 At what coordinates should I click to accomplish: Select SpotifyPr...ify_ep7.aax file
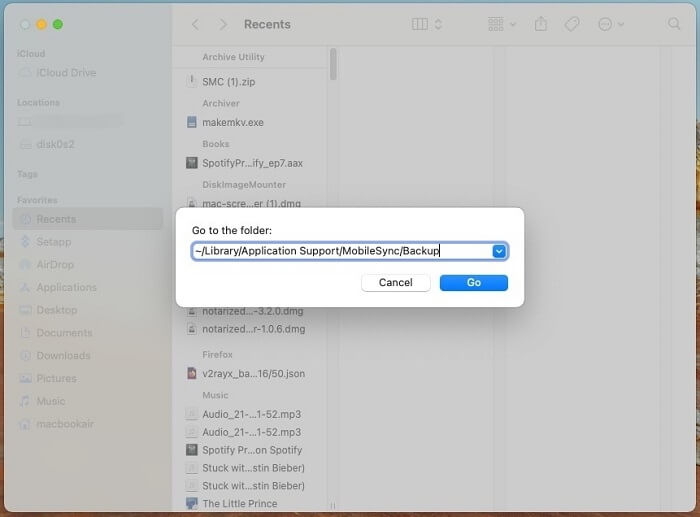pyautogui.click(x=252, y=163)
